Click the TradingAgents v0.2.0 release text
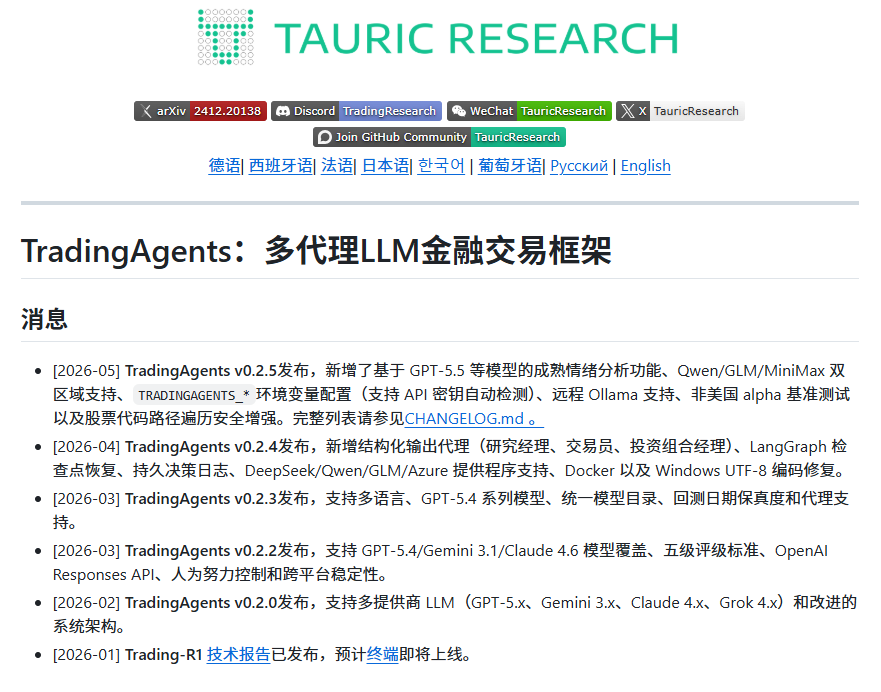This screenshot has height=692, width=881. [201, 603]
